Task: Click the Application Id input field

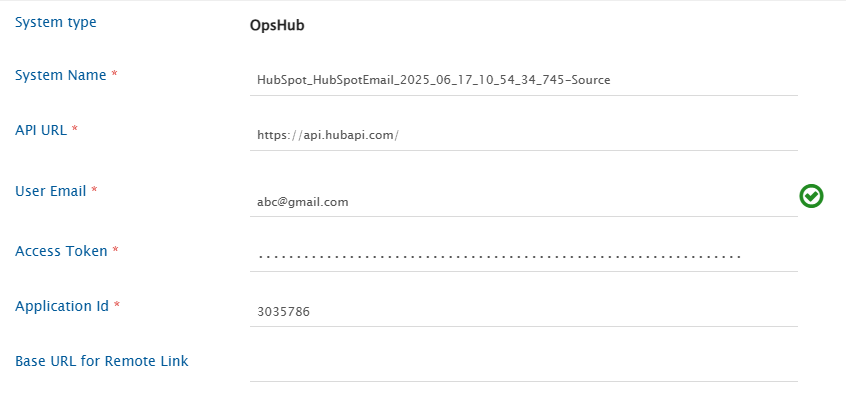Action: [523, 311]
